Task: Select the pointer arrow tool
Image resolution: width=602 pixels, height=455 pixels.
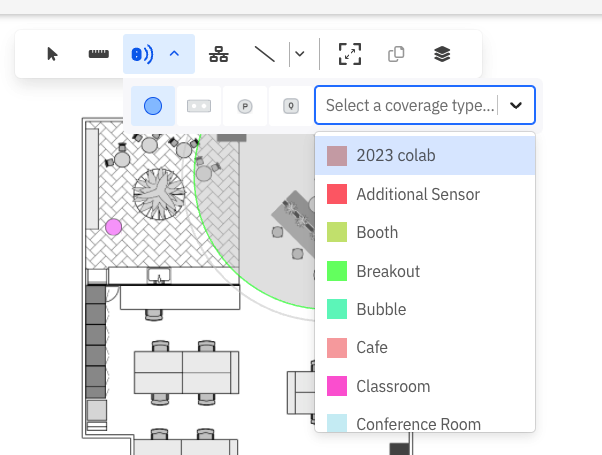Action: point(52,54)
